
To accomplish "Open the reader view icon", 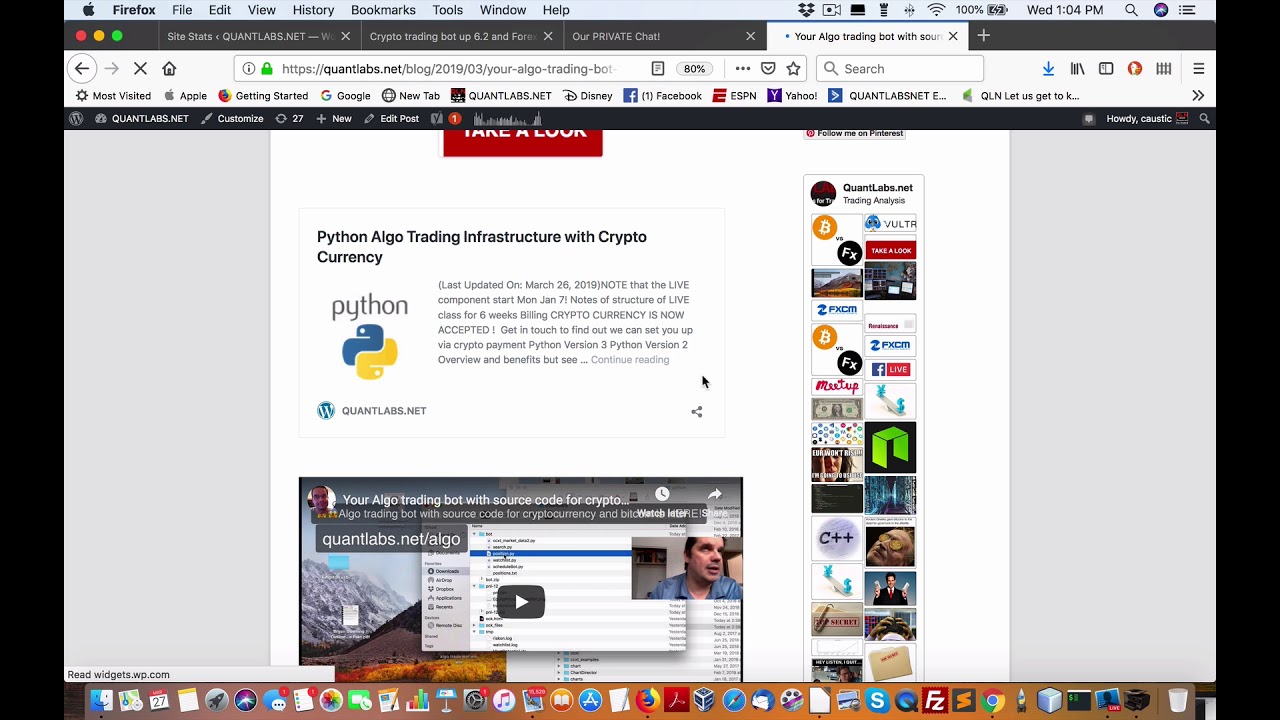I will click(657, 69).
